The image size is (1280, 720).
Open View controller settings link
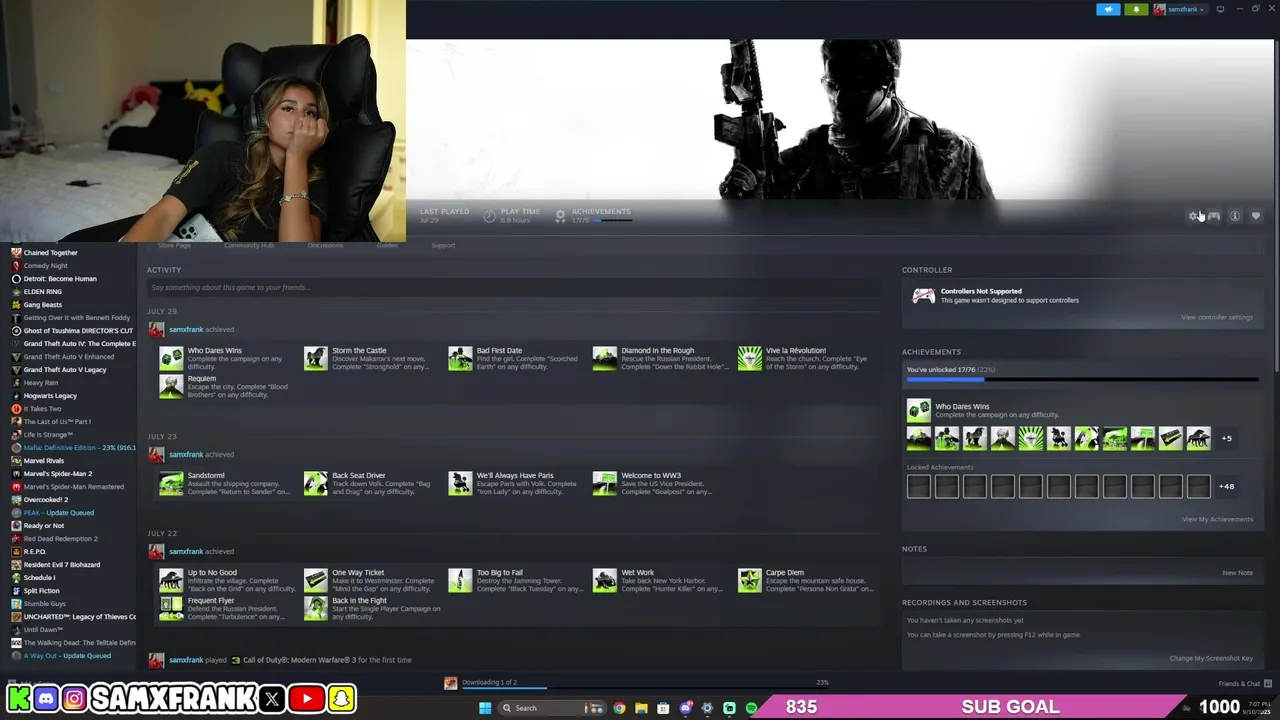(x=1217, y=317)
